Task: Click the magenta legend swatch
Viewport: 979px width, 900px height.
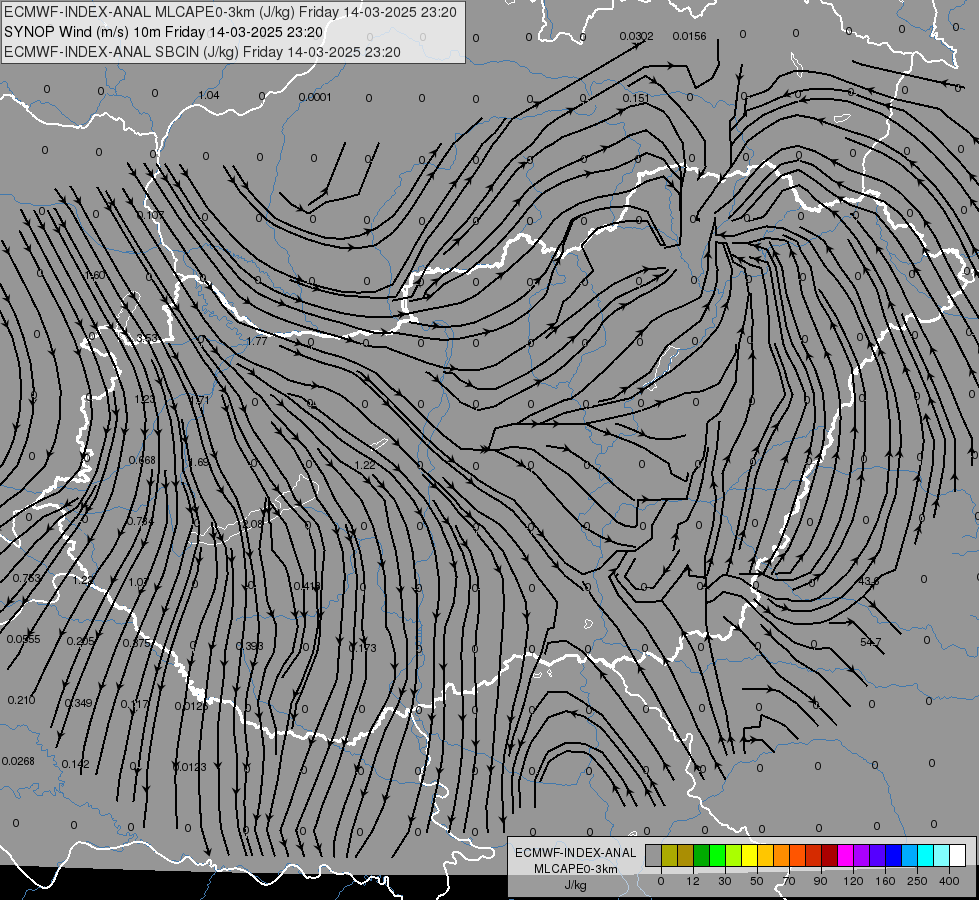Action: click(846, 855)
